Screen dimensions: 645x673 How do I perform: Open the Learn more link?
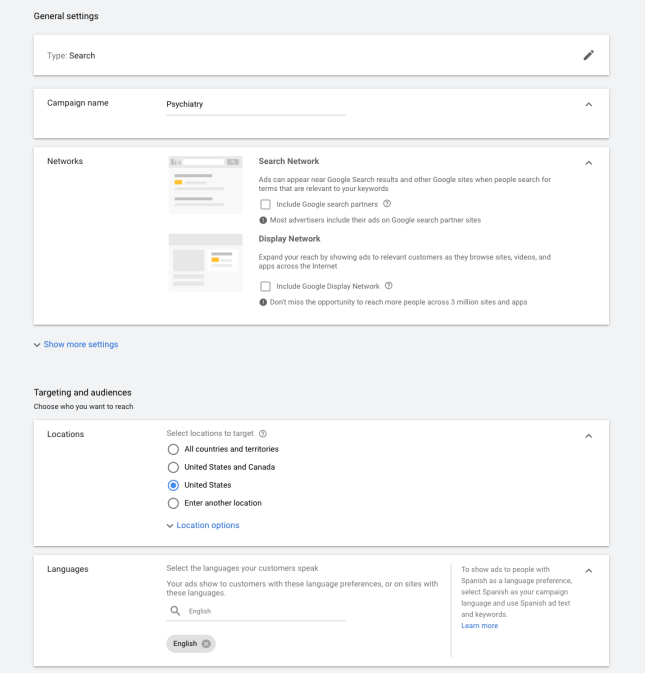point(479,626)
